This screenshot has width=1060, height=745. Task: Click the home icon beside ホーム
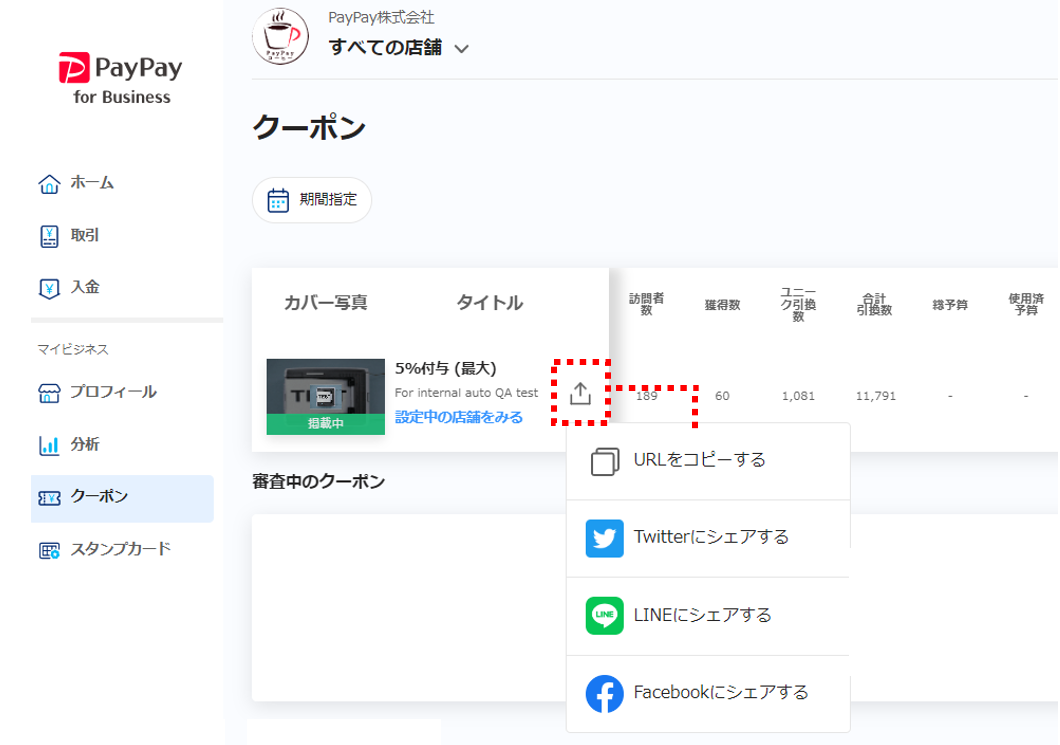49,183
